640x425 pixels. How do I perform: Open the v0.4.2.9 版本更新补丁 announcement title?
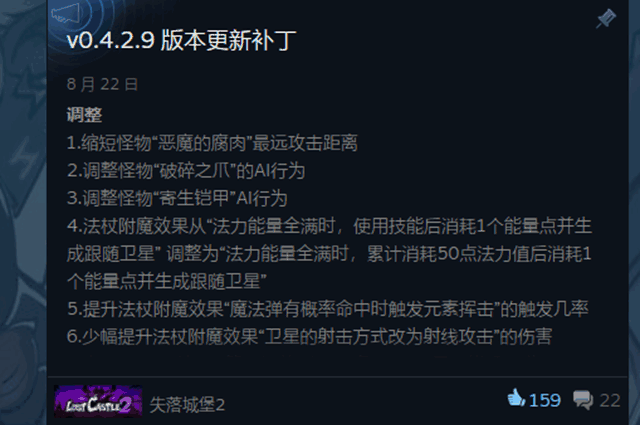point(181,40)
